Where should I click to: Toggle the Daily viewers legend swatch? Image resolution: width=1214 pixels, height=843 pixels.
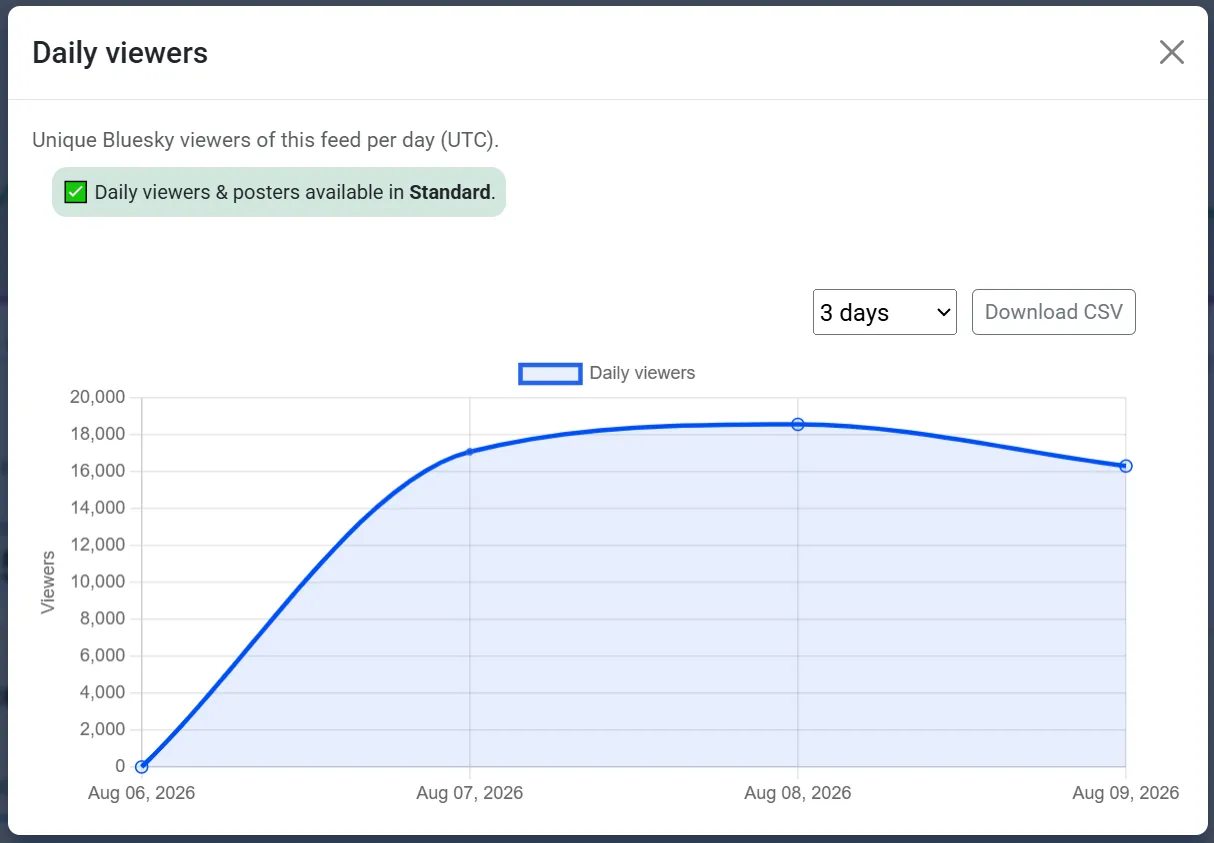coord(550,373)
